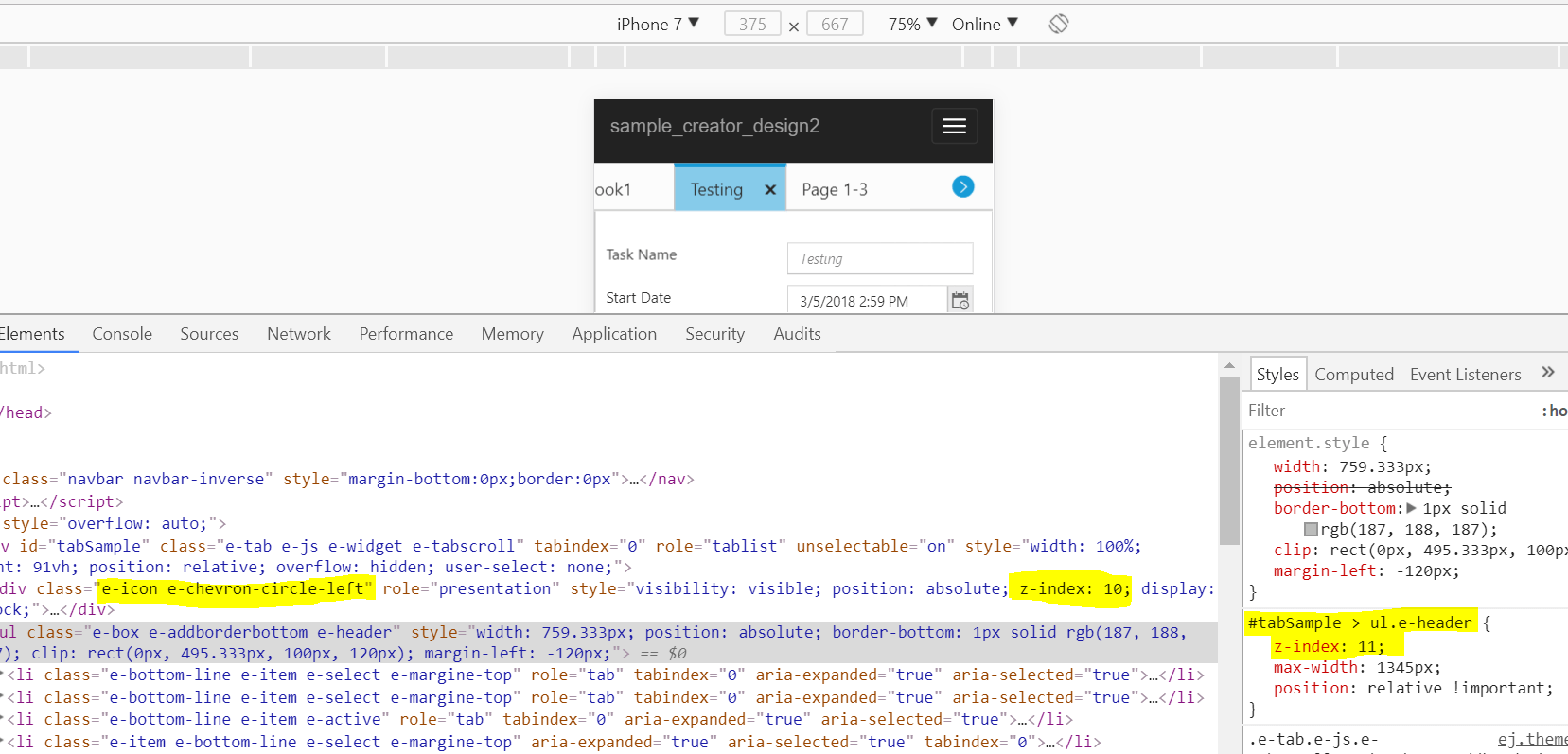This screenshot has height=754, width=1568.
Task: Select the Styles sidebar tab
Action: (1277, 374)
